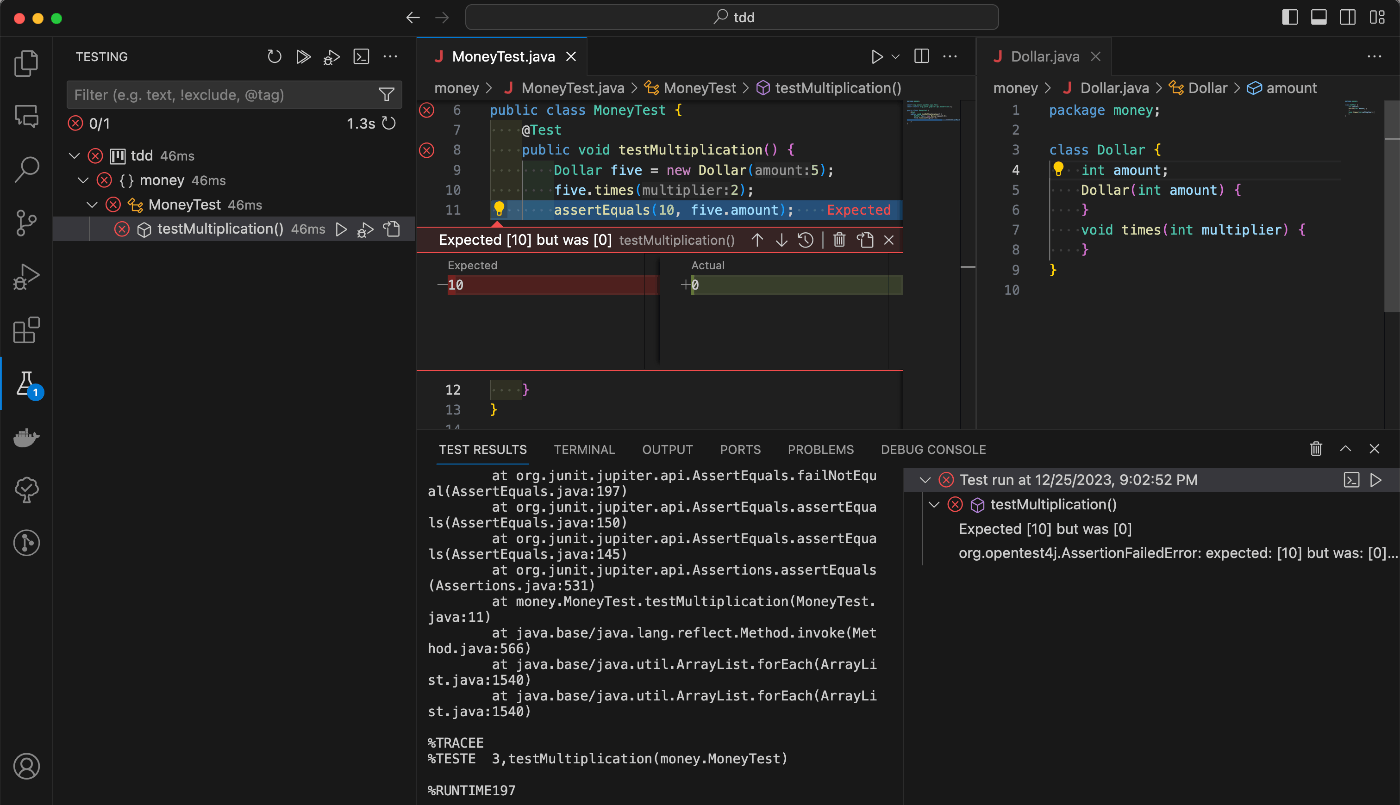Collapse the tdd node in test tree
The width and height of the screenshot is (1400, 805).
pyautogui.click(x=75, y=156)
